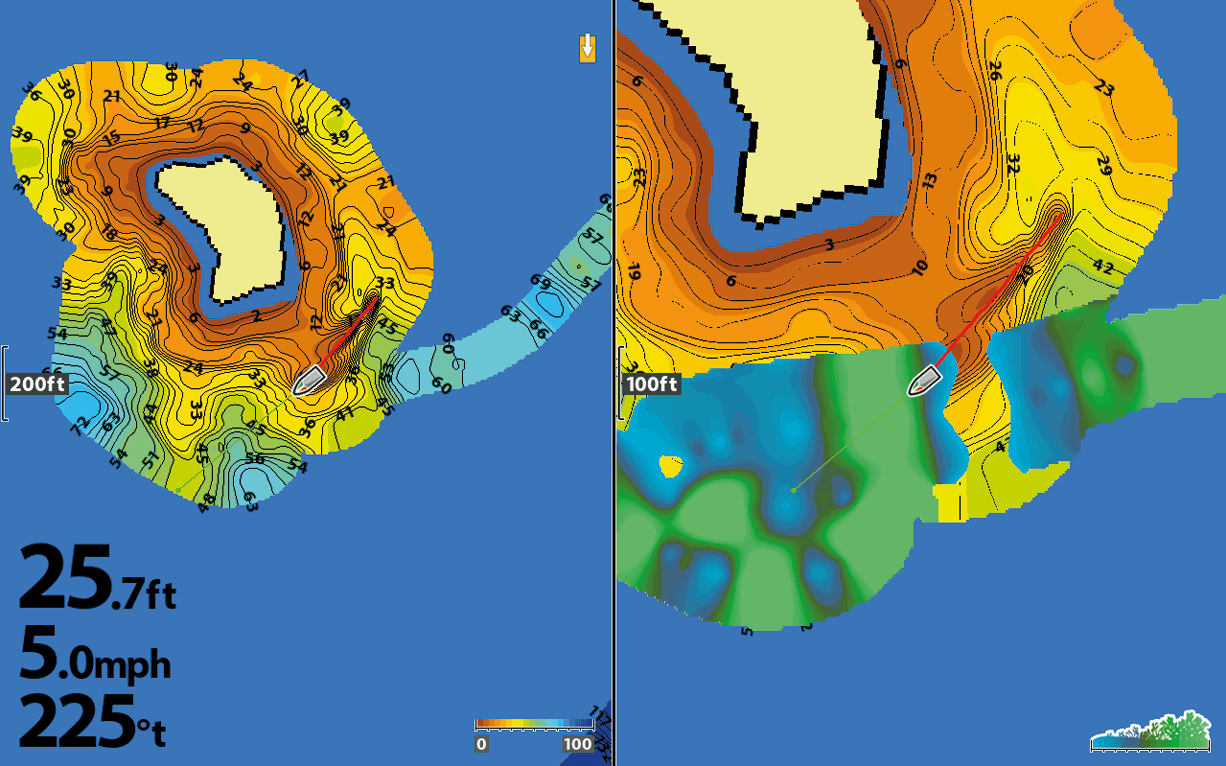Click the 25.7ft depth readout
Screen dimensions: 1226x766
click(97, 580)
